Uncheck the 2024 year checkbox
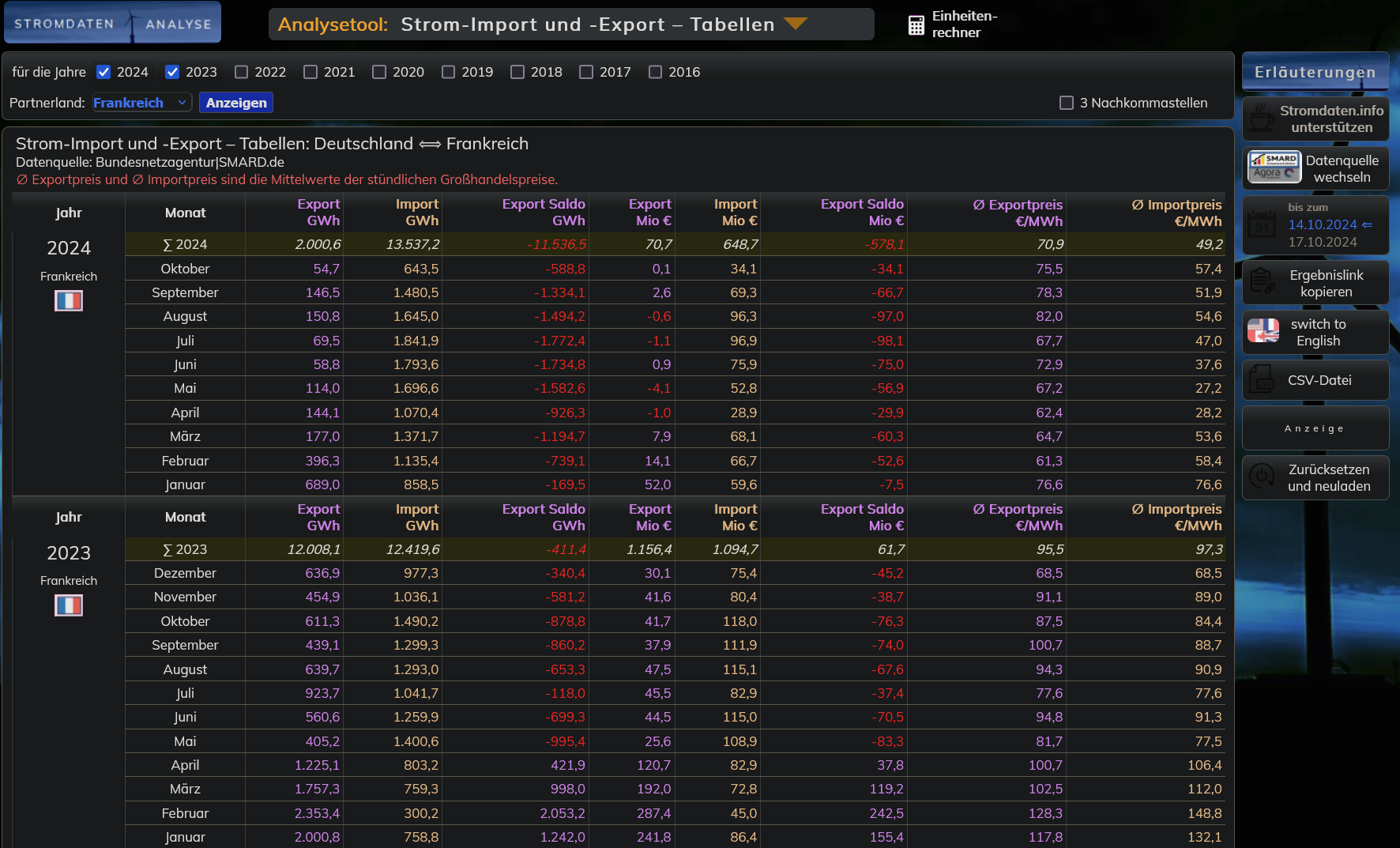Screen dimensions: 1400x848 103,72
